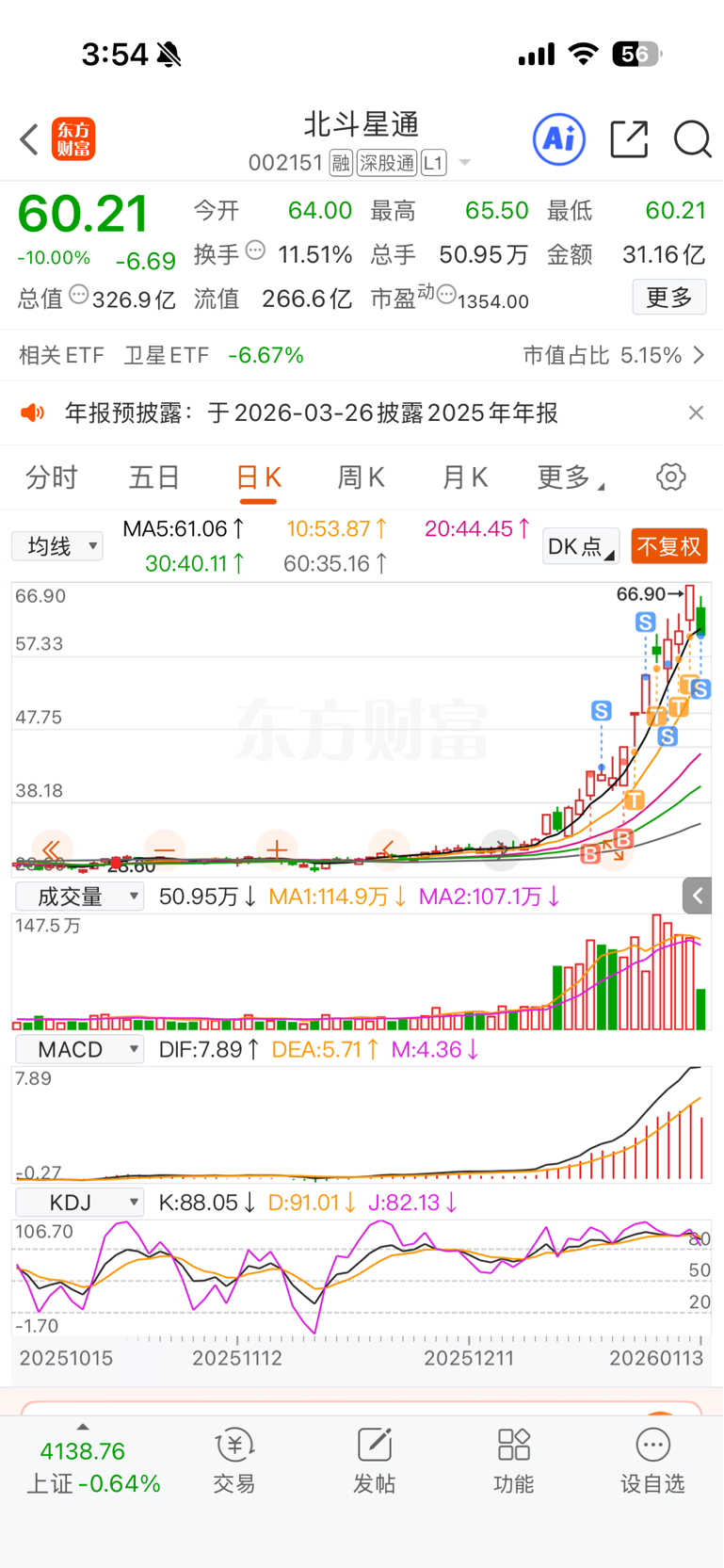Tap chart step-right arrow icon

pos(501,850)
